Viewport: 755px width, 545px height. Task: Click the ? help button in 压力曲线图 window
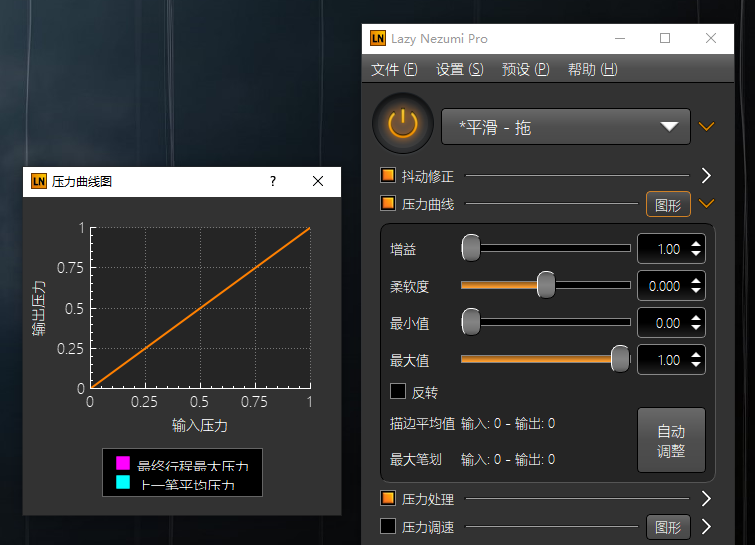click(x=273, y=182)
